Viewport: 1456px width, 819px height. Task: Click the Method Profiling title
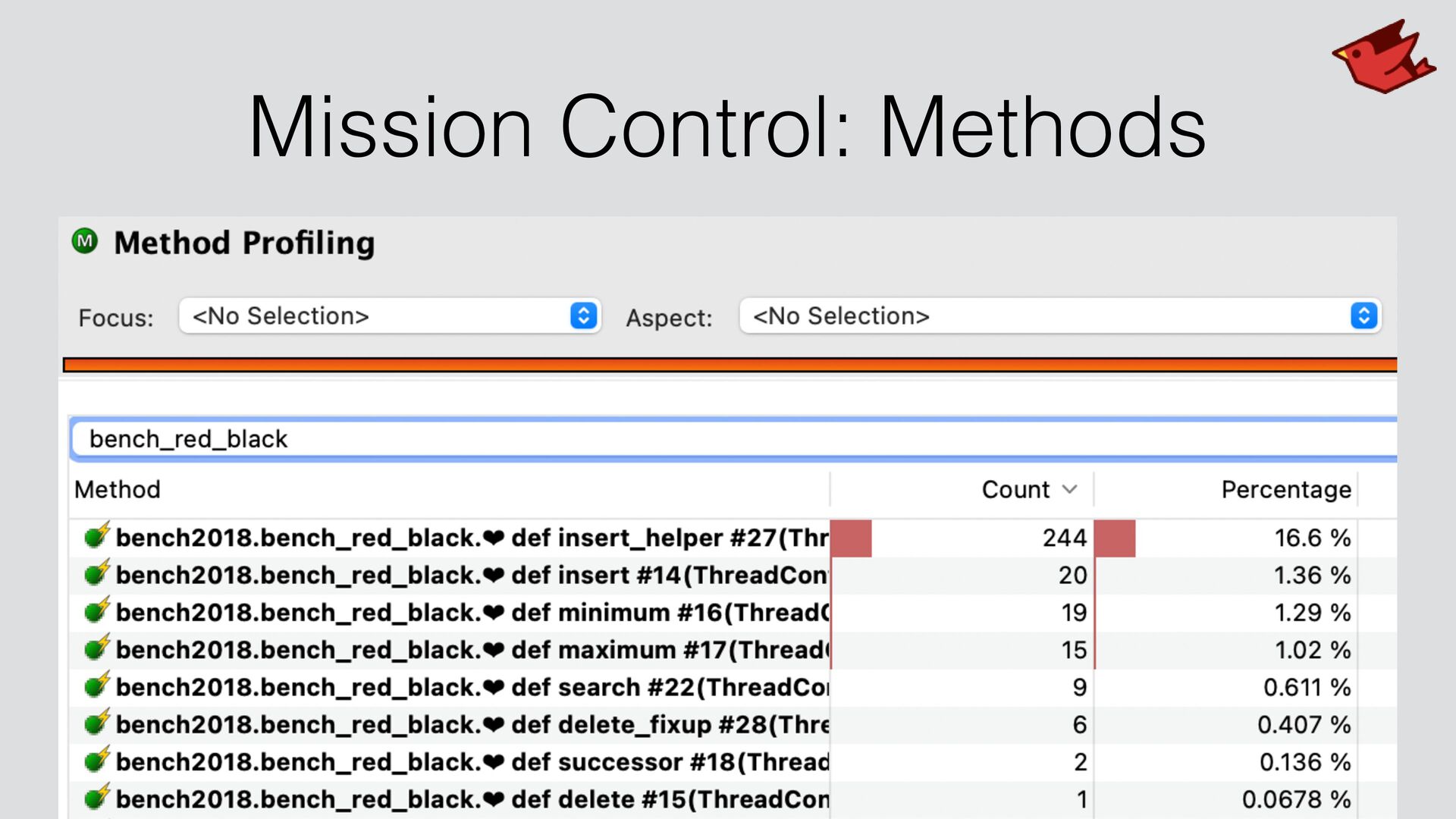pos(244,243)
